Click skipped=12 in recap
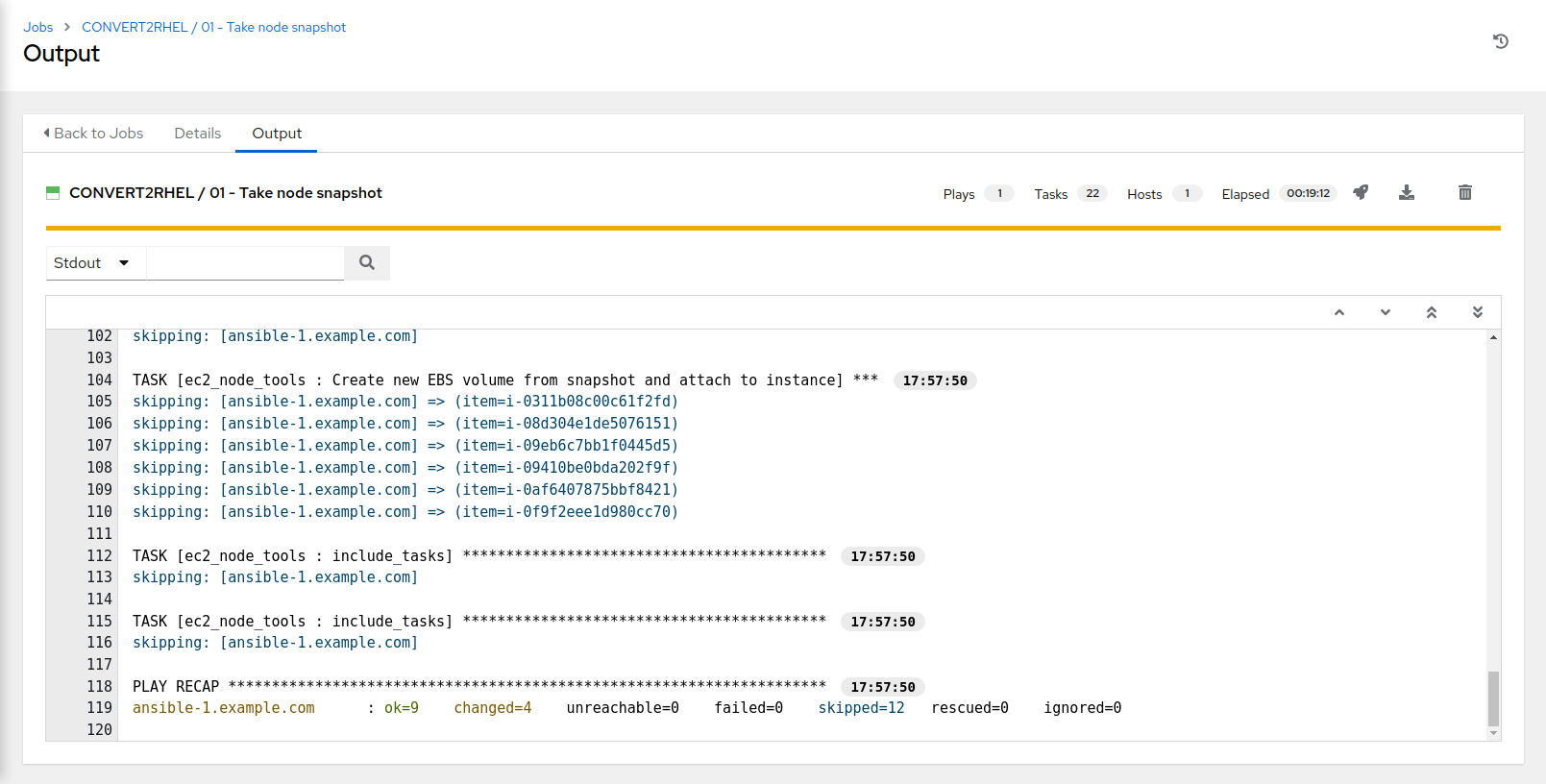 [x=861, y=708]
